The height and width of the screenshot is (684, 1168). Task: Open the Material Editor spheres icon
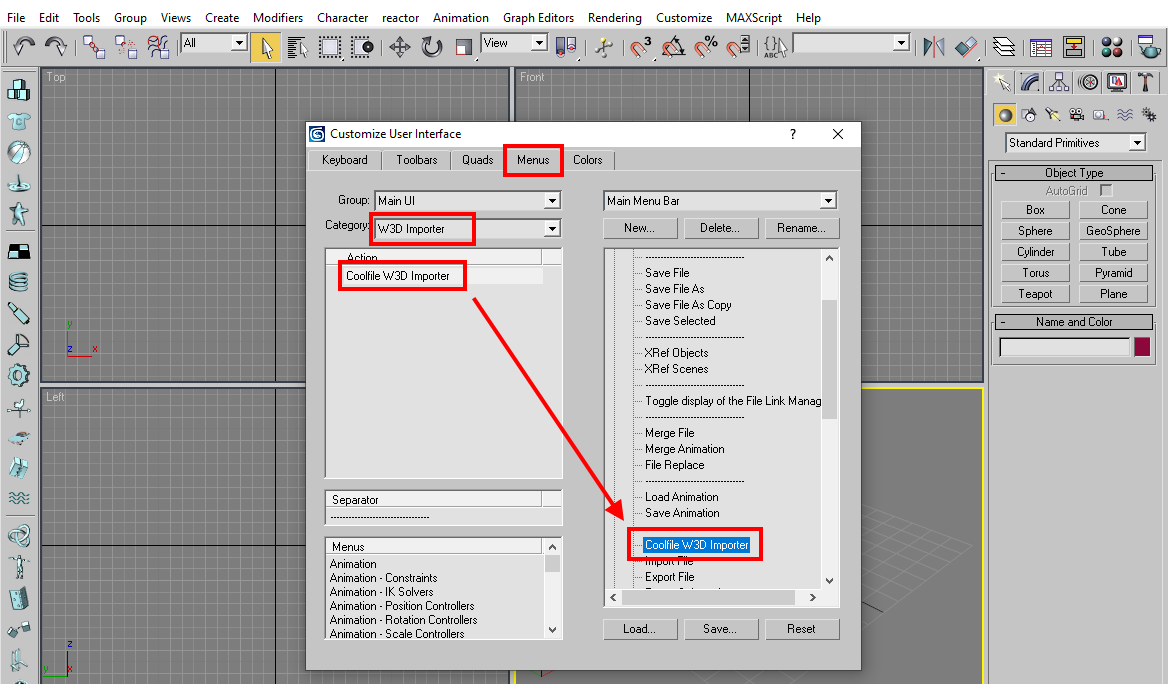pyautogui.click(x=1111, y=47)
